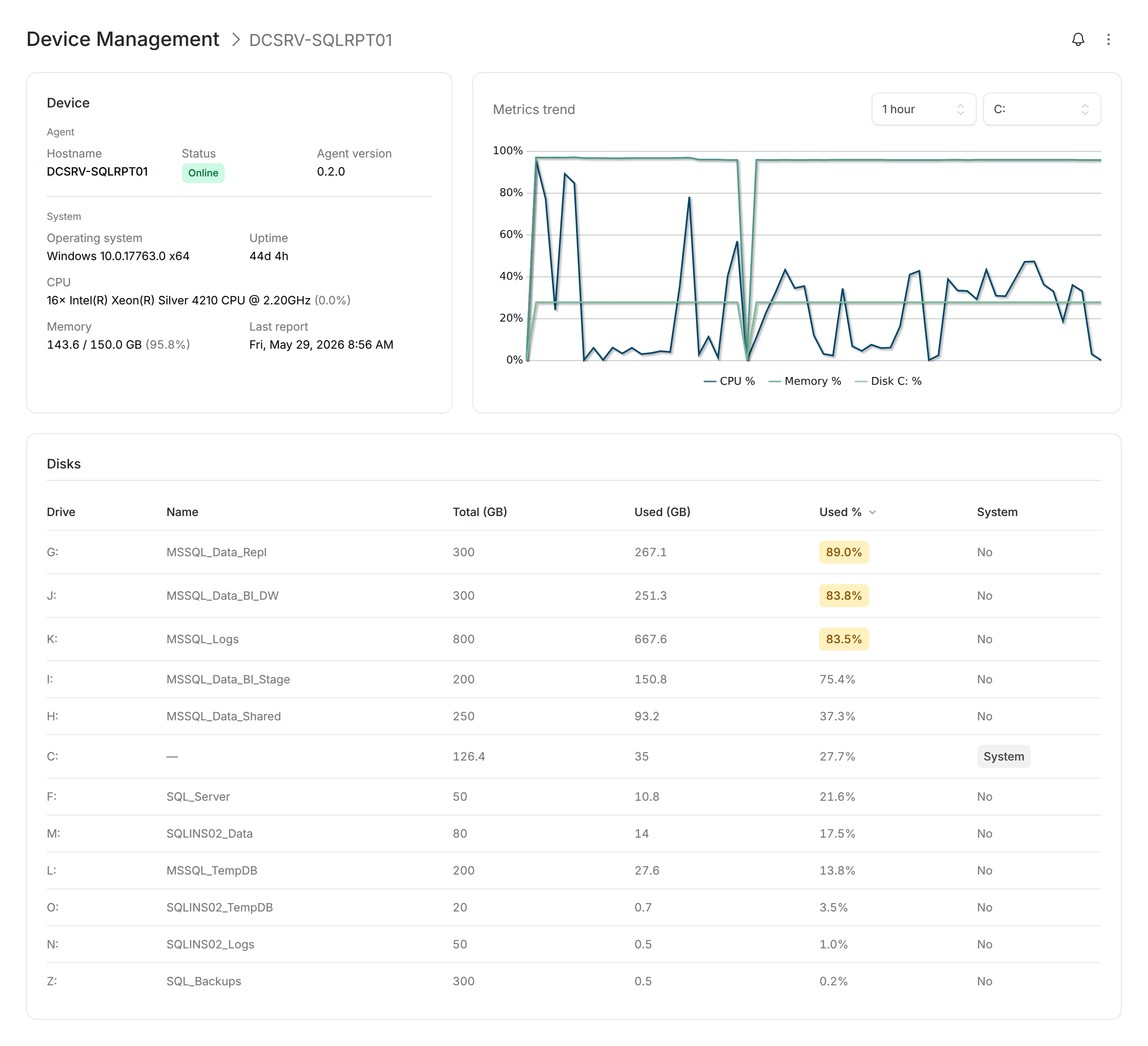Click the 83.5% usage warning badge

click(x=844, y=639)
